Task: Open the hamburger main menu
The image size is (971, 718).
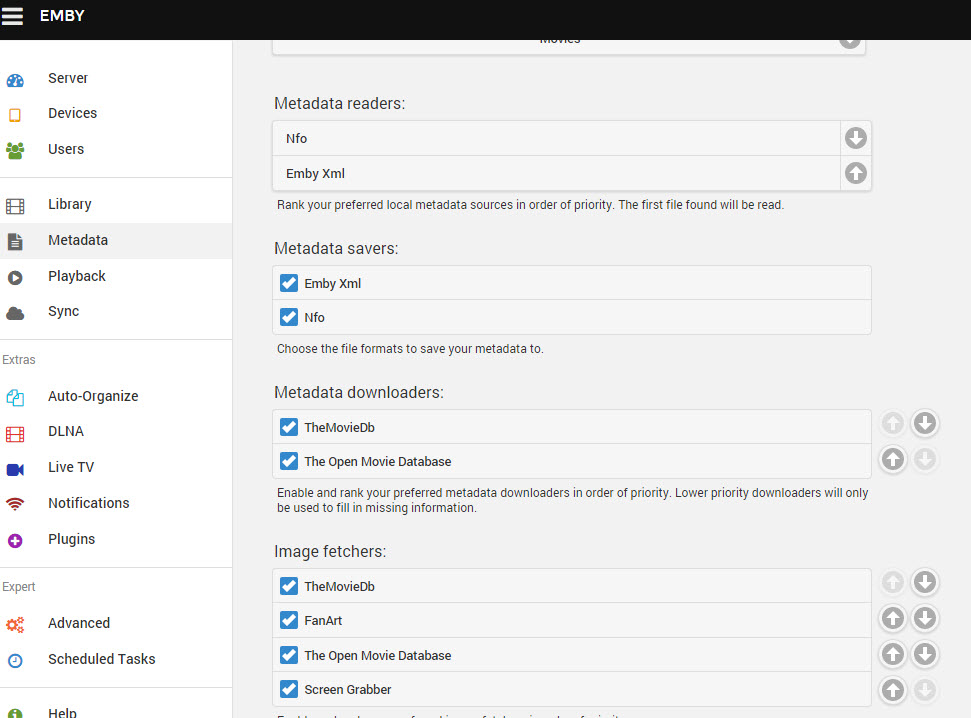Action: pos(13,17)
